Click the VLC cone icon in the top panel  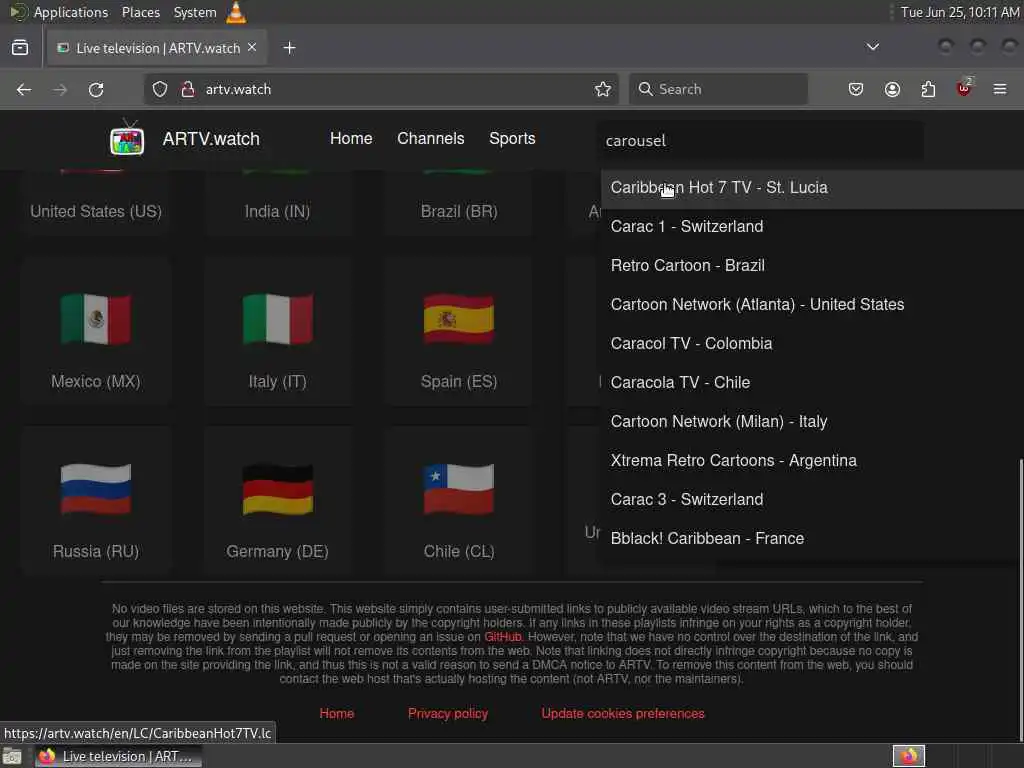[x=236, y=12]
